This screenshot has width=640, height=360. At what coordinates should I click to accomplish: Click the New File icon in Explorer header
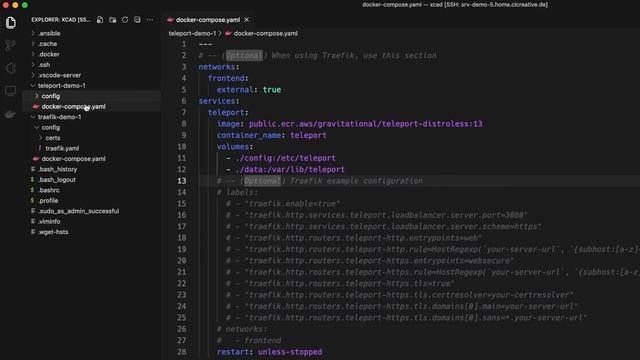[x=100, y=20]
